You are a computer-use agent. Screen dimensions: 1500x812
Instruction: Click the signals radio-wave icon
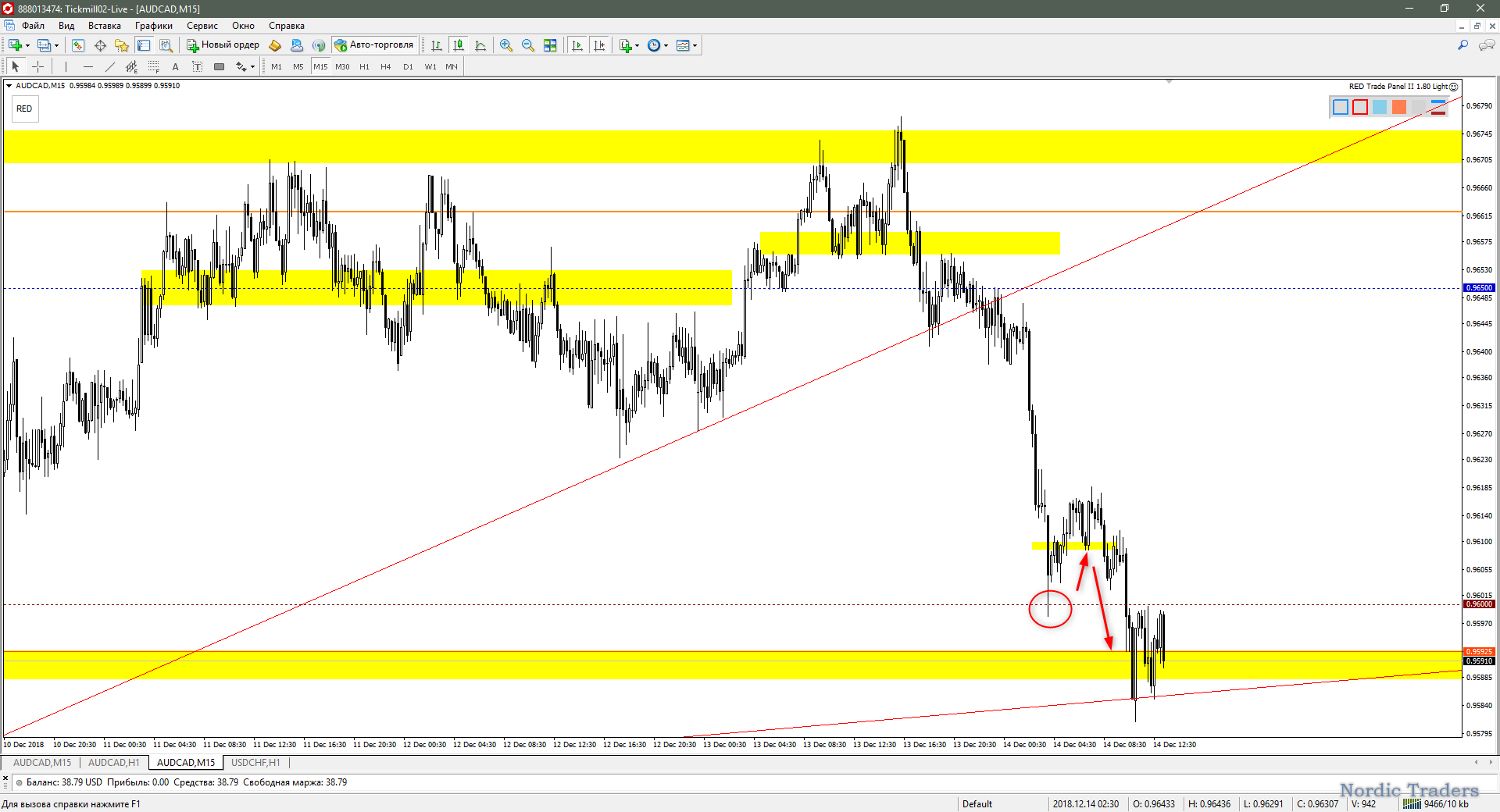pyautogui.click(x=319, y=45)
